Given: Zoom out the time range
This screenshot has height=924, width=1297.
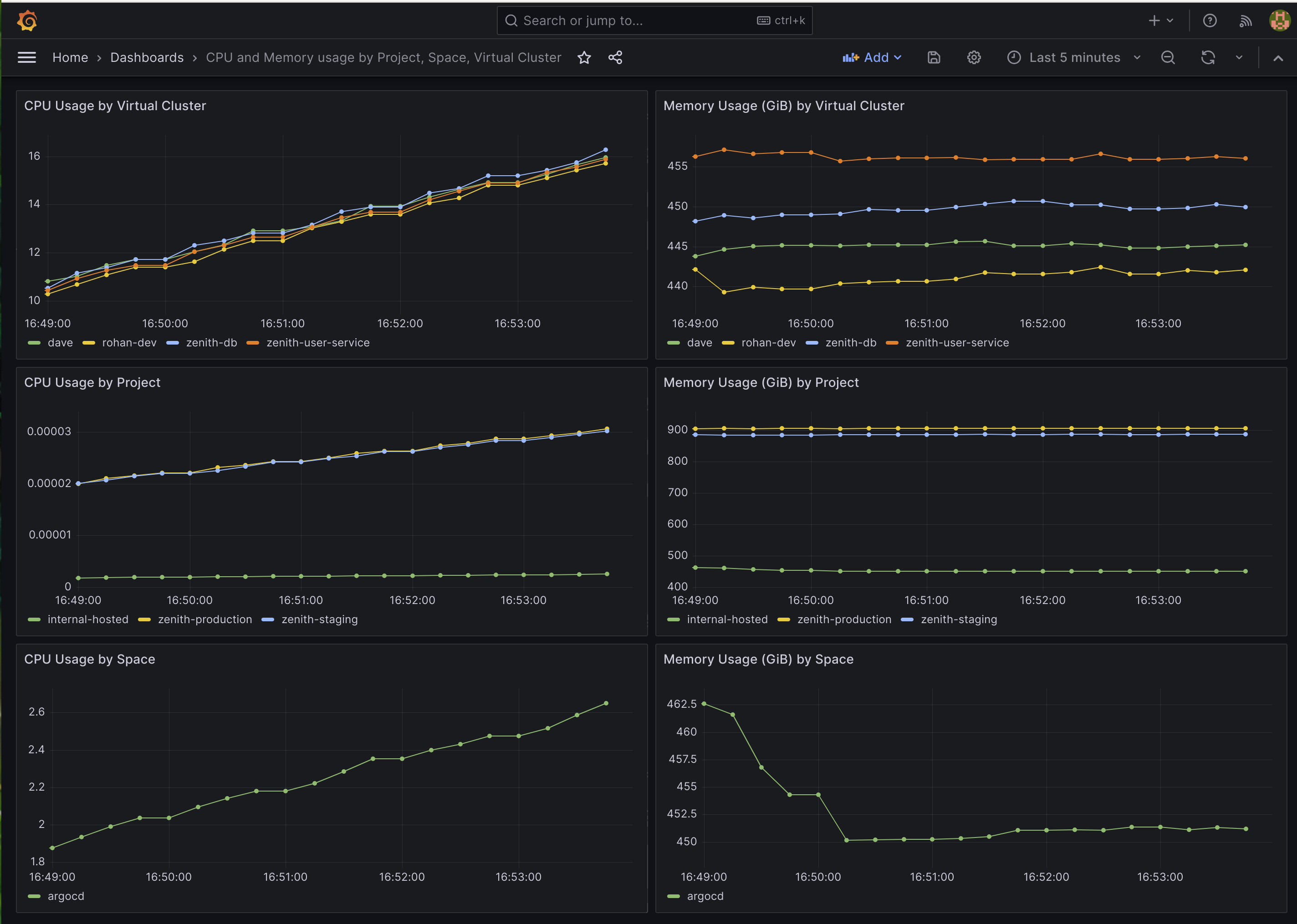Looking at the screenshot, I should click(1168, 57).
